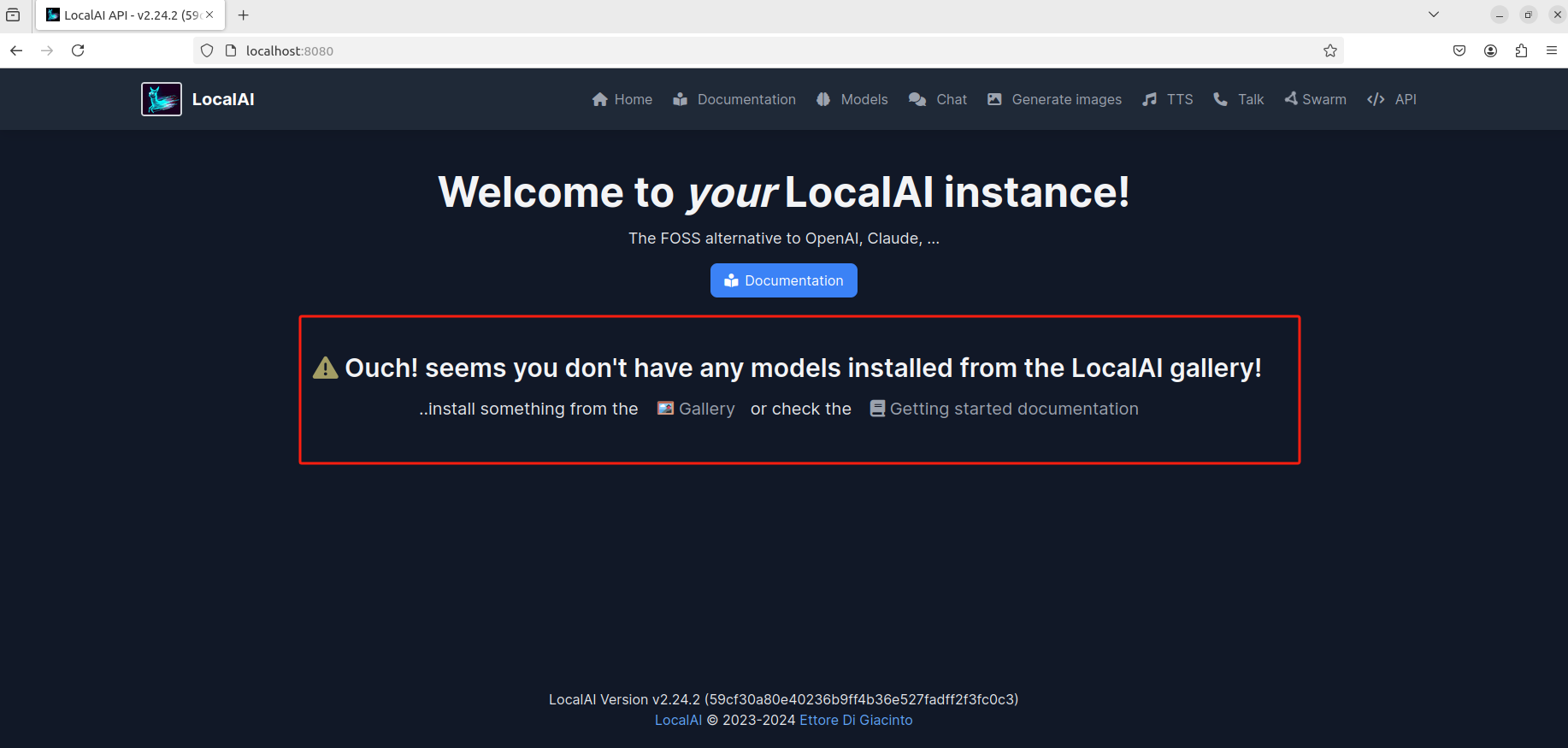Open the TTS page
The image size is (1568, 748).
coord(1168,99)
